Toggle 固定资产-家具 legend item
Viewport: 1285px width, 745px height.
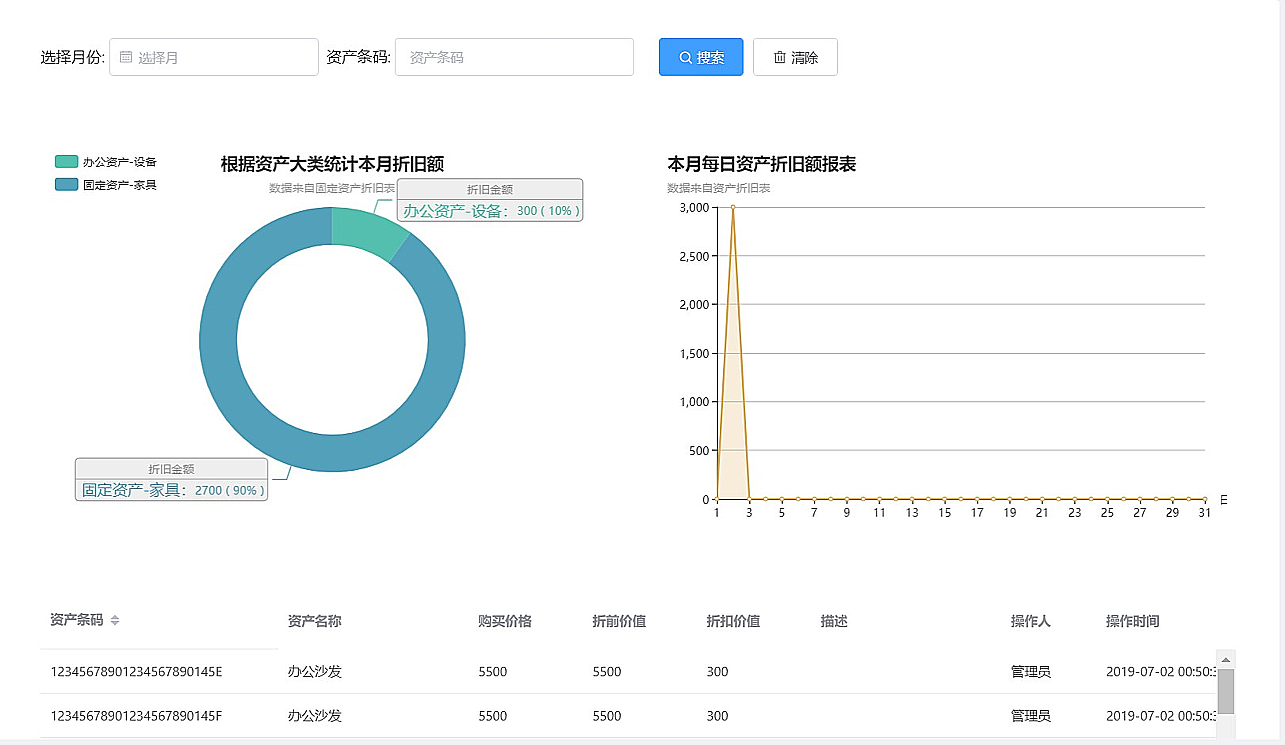pos(106,185)
